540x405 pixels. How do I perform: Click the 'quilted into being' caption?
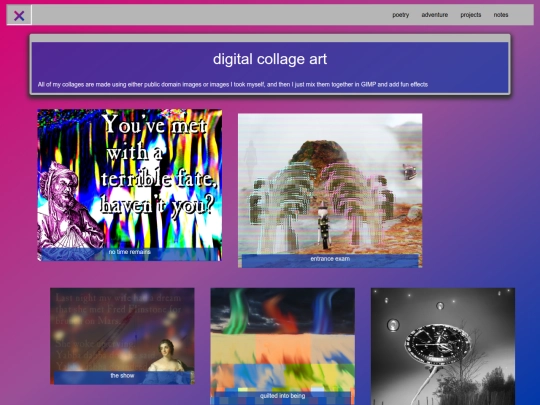click(282, 396)
